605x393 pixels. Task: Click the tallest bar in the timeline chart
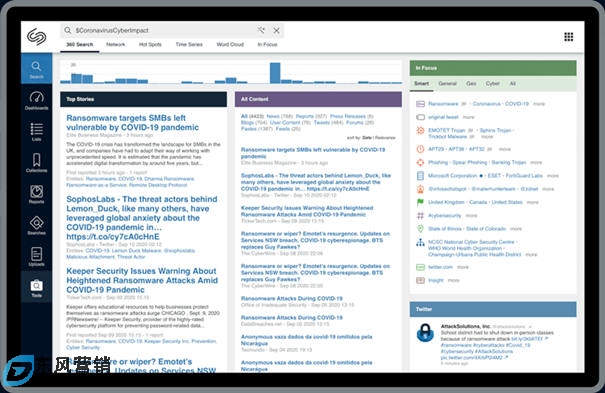pyautogui.click(x=275, y=73)
